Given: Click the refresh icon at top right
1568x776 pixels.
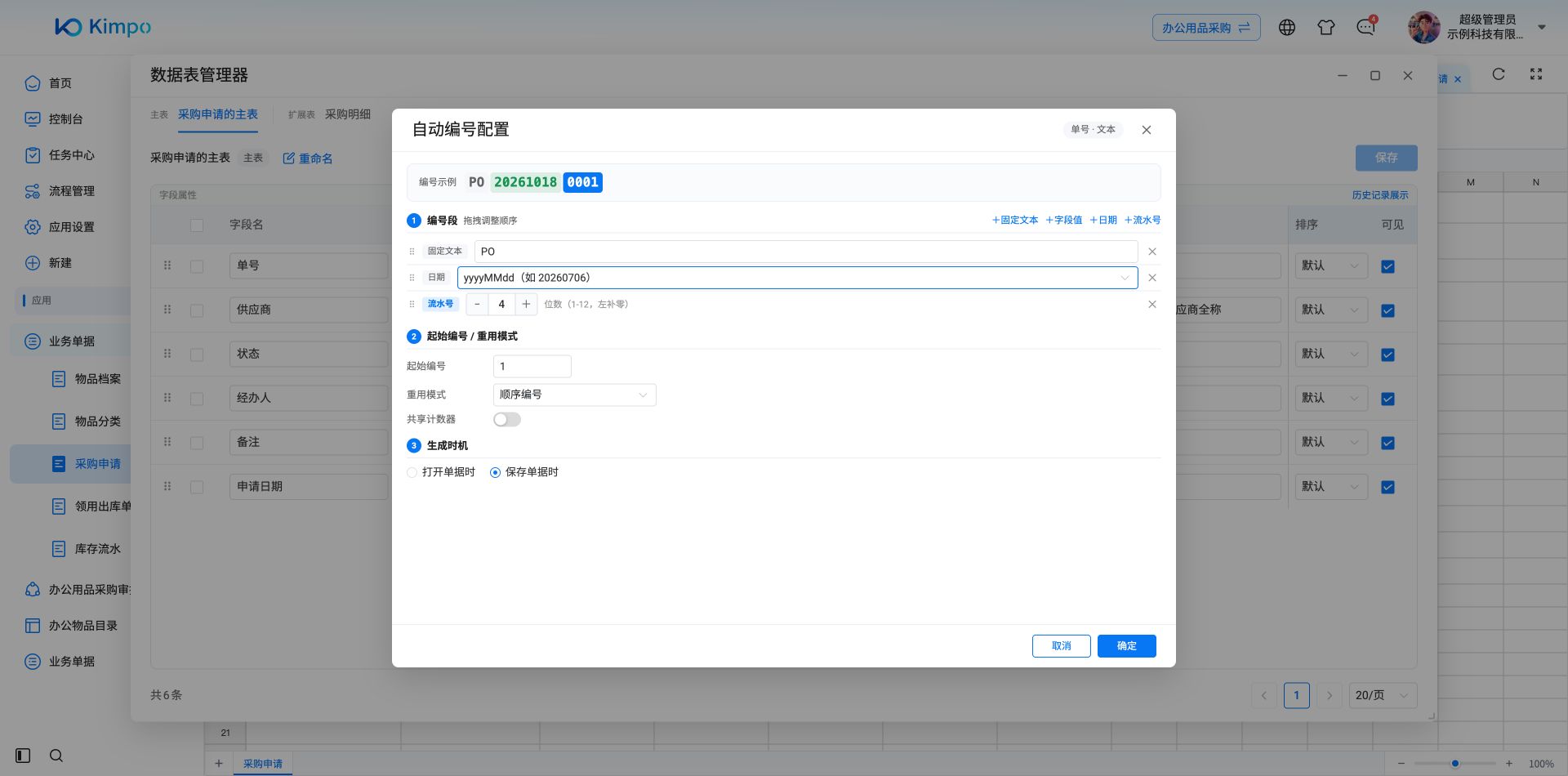Looking at the screenshot, I should click(1499, 74).
